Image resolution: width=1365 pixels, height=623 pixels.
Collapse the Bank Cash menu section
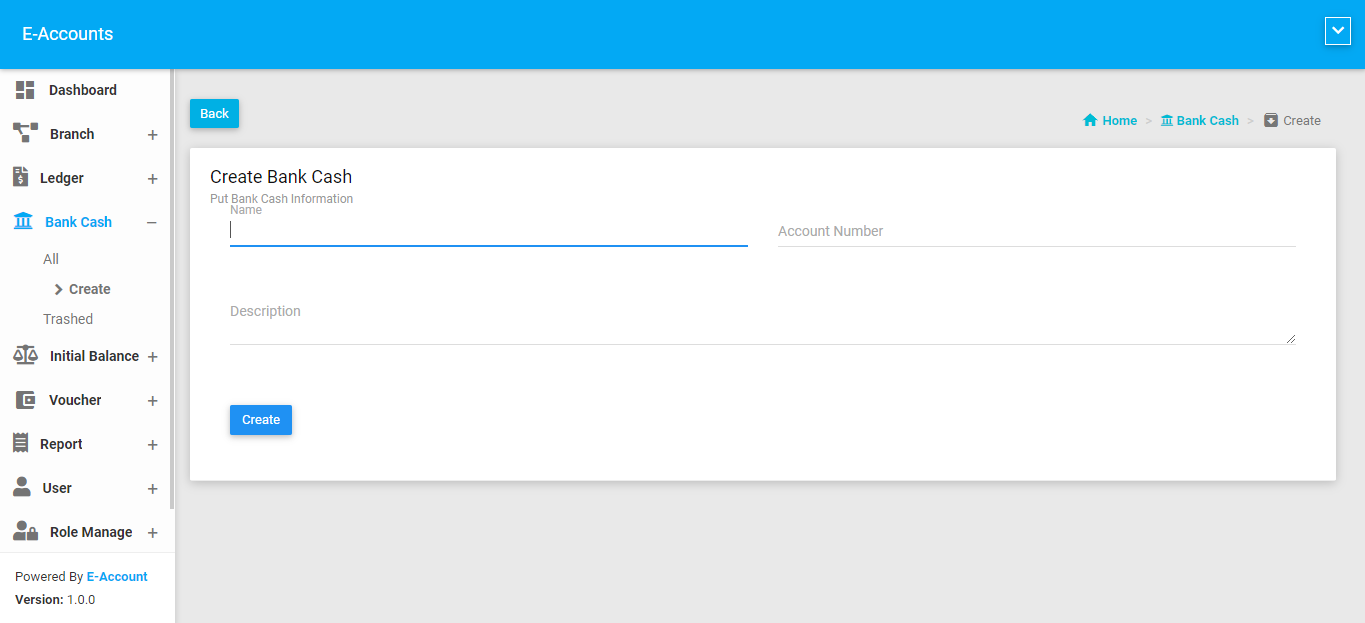coord(152,223)
